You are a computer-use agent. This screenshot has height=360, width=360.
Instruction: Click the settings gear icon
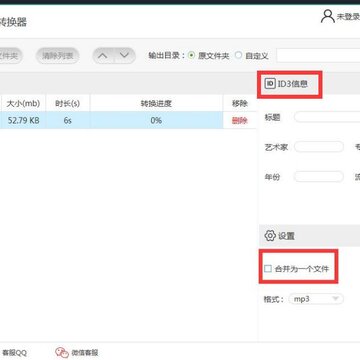coord(270,236)
